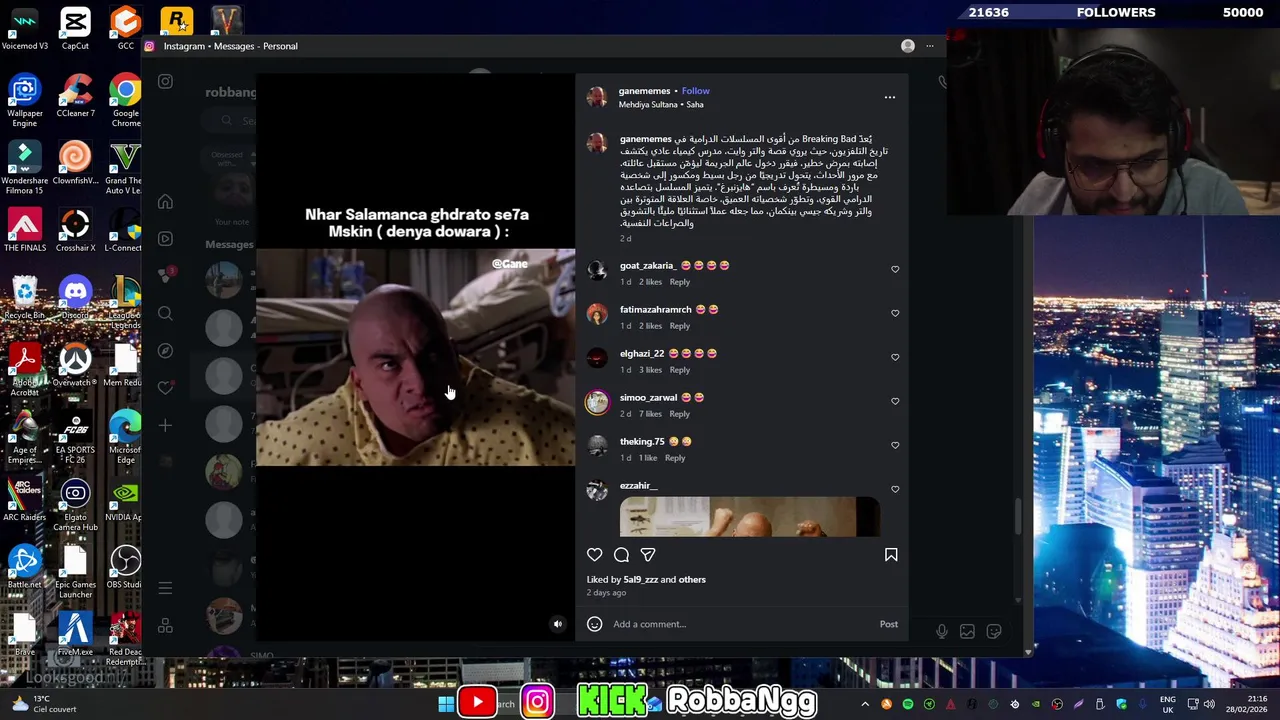This screenshot has height=720, width=1280.
Task: Share the post with the paper plane icon
Action: (648, 555)
